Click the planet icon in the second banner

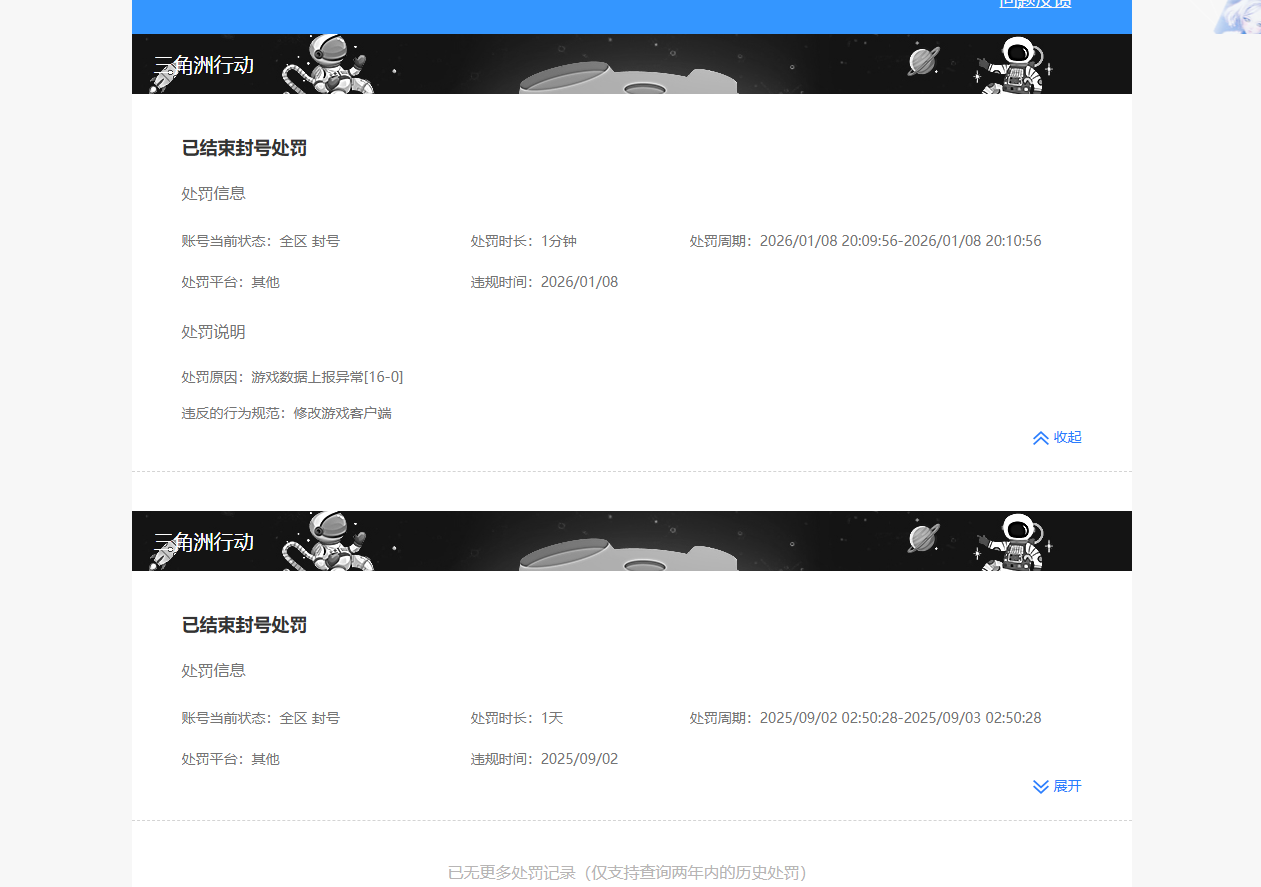tap(921, 537)
